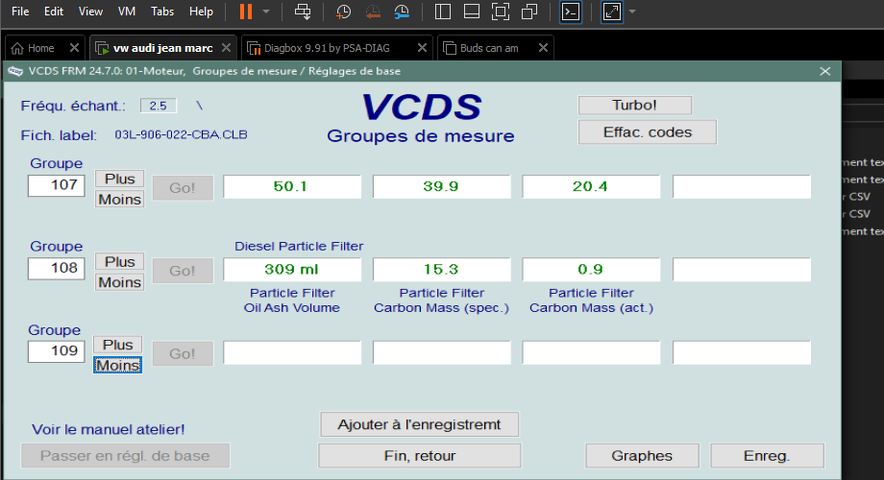Increase group 107 with Plus
This screenshot has width=884, height=480.
(x=120, y=179)
